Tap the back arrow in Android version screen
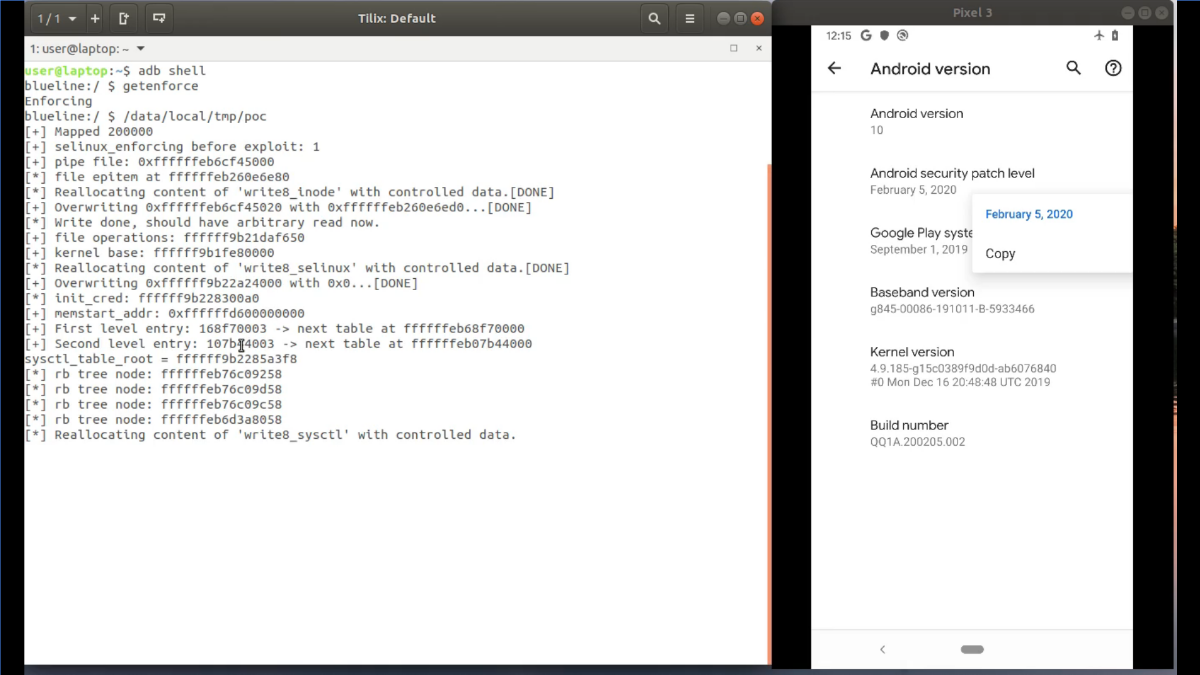This screenshot has width=1200, height=675. click(x=834, y=68)
